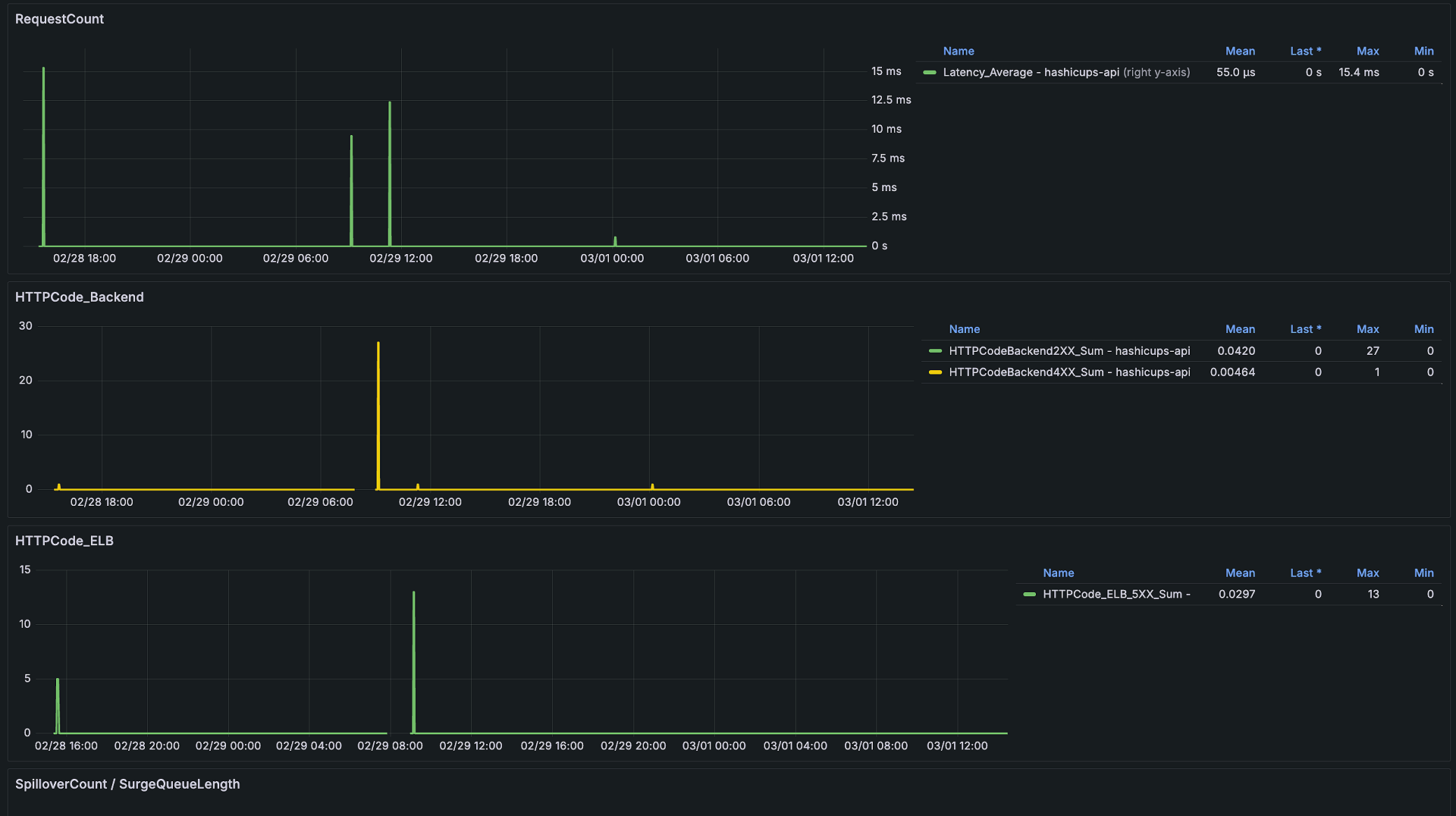Sort the RequestCount legend by Mean
This screenshot has height=816, width=1456.
click(x=1240, y=51)
